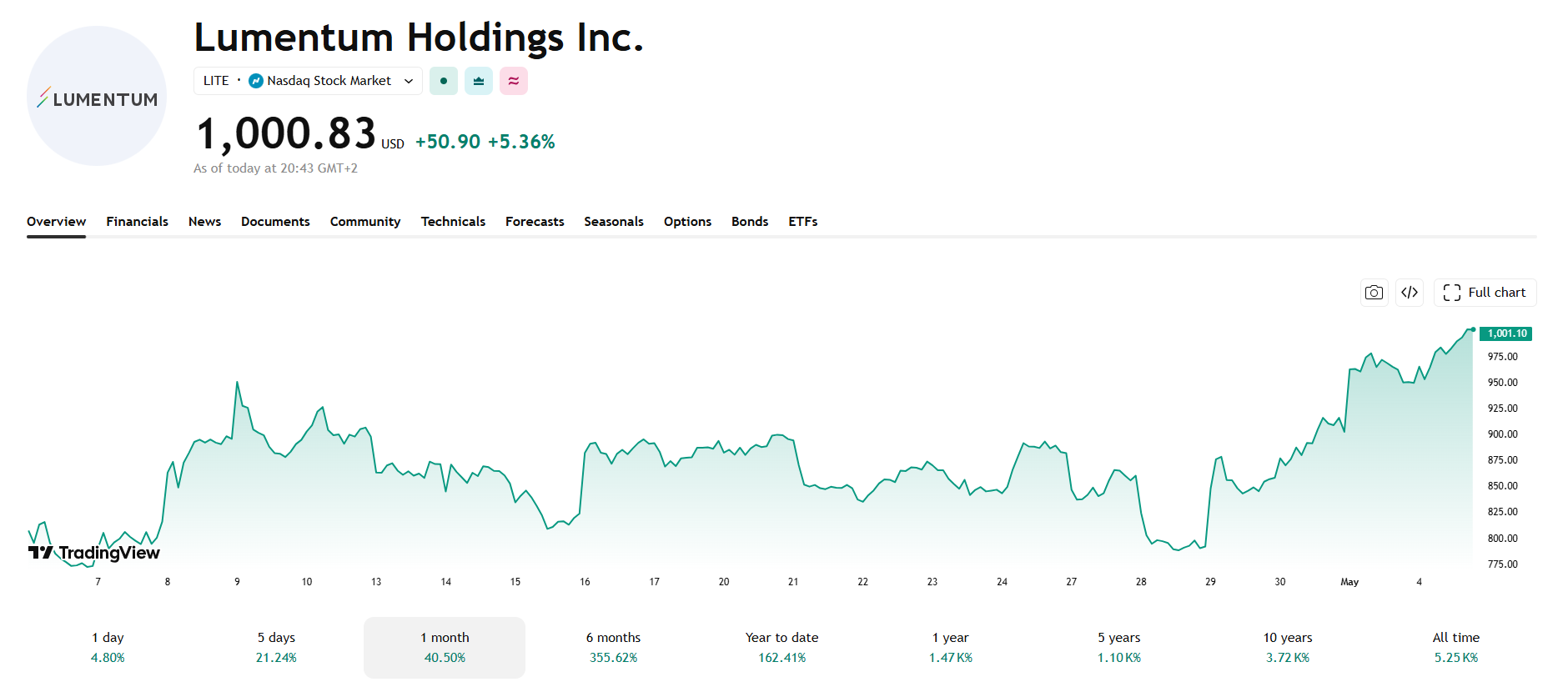1568x682 pixels.
Task: Show the All time range
Action: (x=1456, y=647)
